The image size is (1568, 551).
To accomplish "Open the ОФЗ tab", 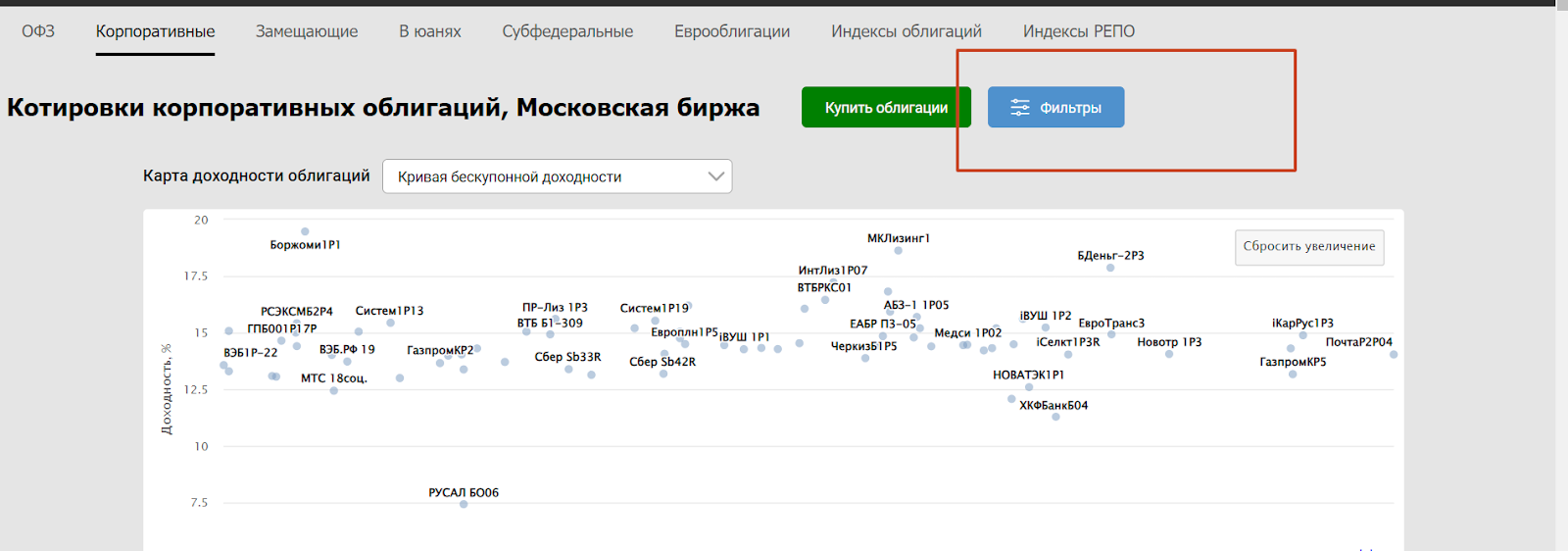I will pos(38,31).
